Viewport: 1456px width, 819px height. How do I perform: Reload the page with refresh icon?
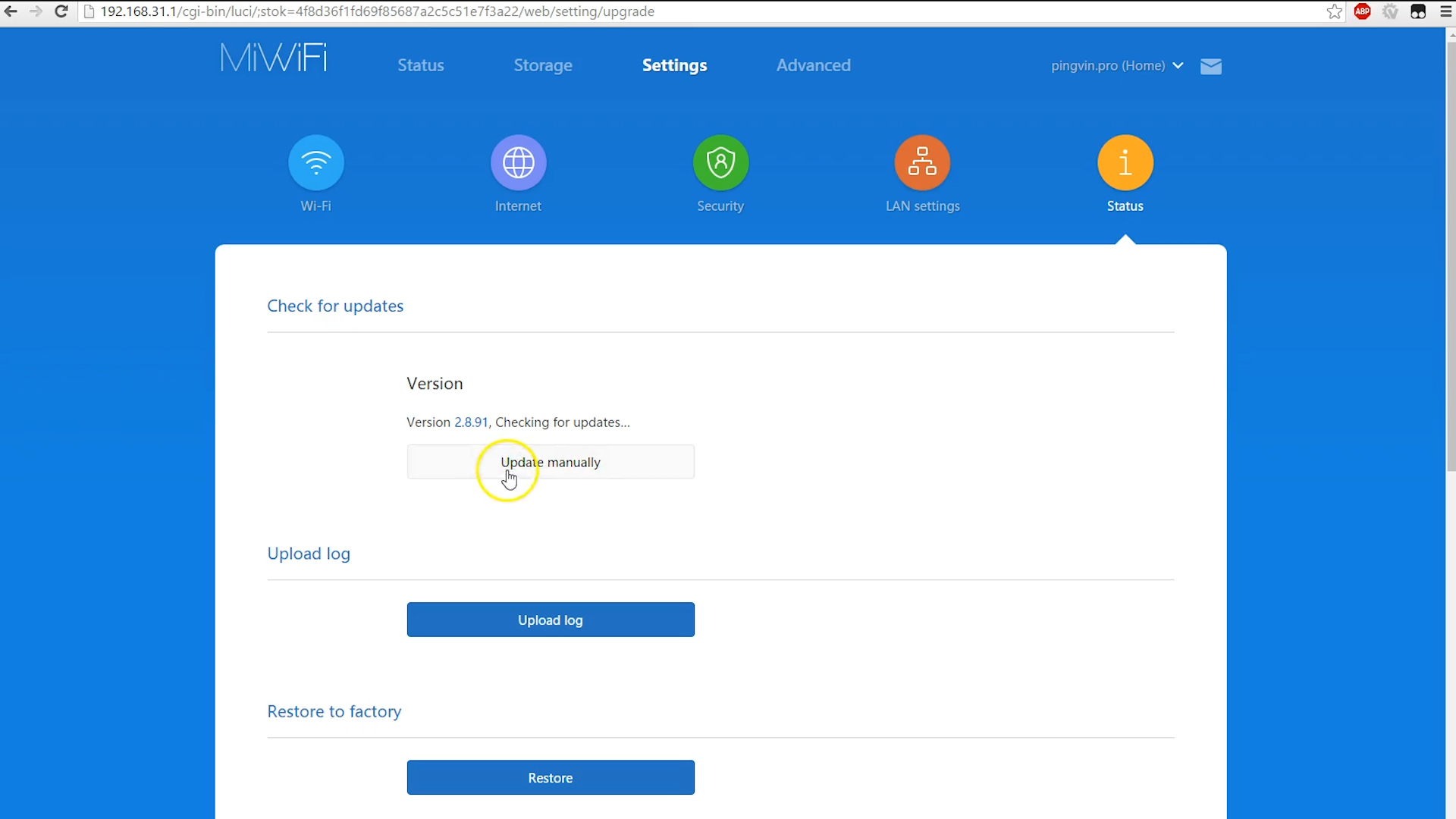point(61,11)
